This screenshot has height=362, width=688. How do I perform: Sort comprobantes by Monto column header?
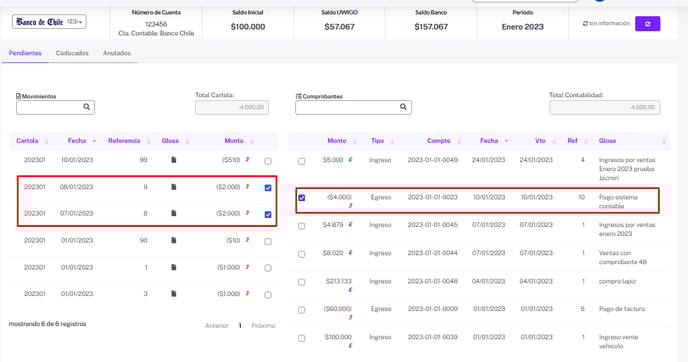coord(337,141)
